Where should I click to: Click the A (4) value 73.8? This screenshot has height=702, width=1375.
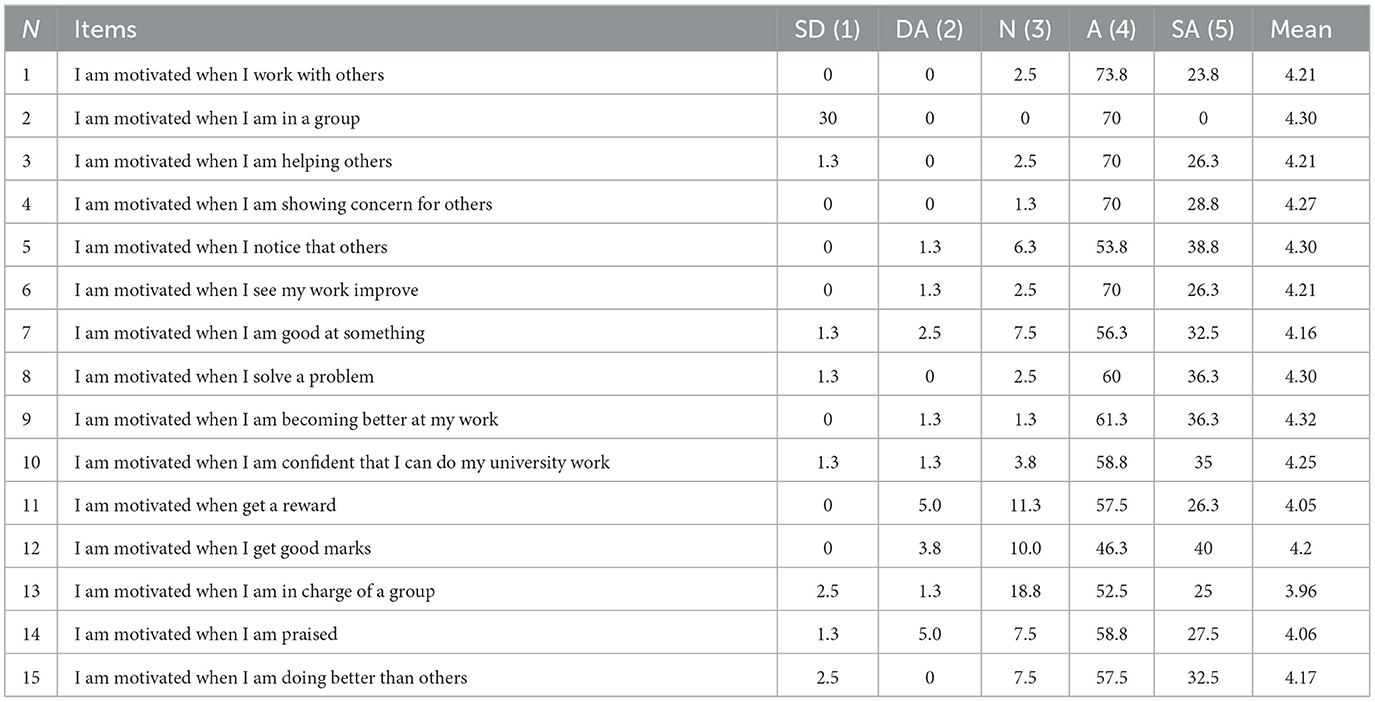pos(1111,74)
